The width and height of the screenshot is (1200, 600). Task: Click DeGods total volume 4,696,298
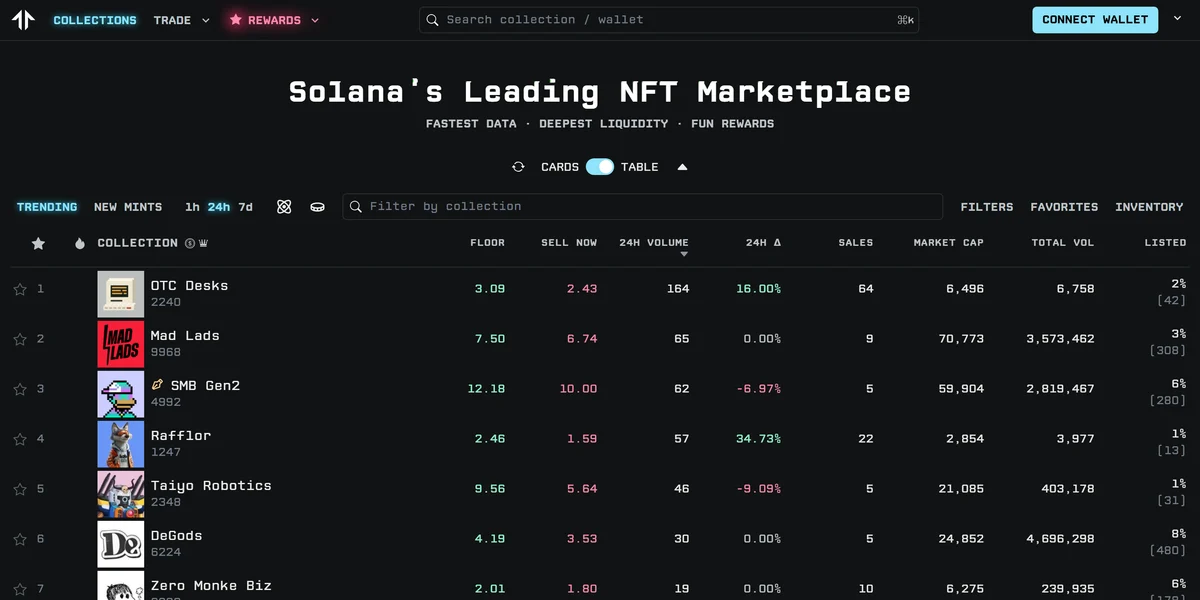[x=1060, y=539]
